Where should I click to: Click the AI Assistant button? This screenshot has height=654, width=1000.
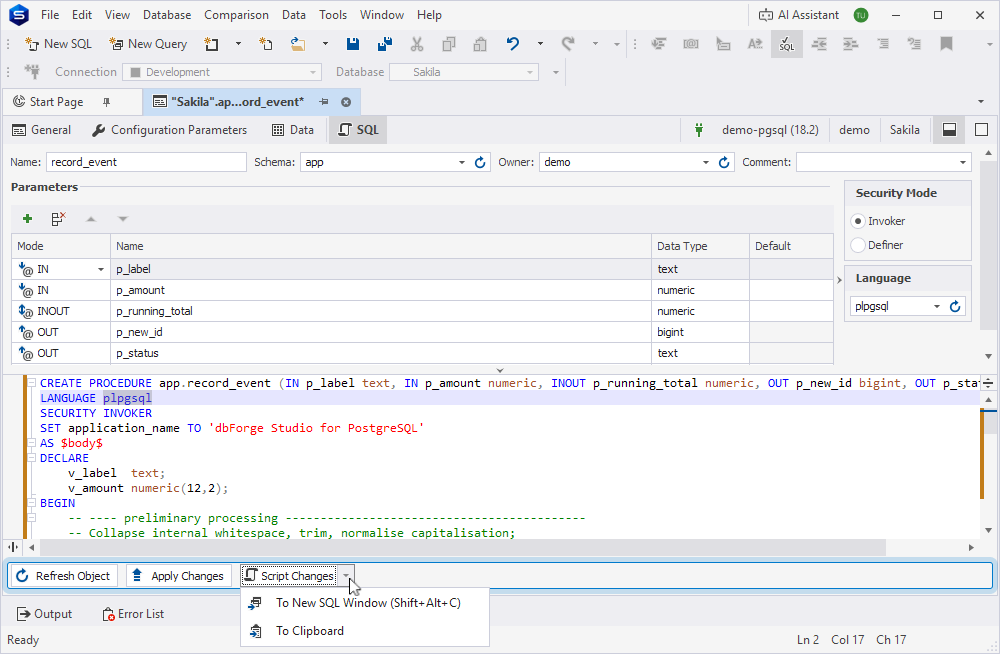799,15
